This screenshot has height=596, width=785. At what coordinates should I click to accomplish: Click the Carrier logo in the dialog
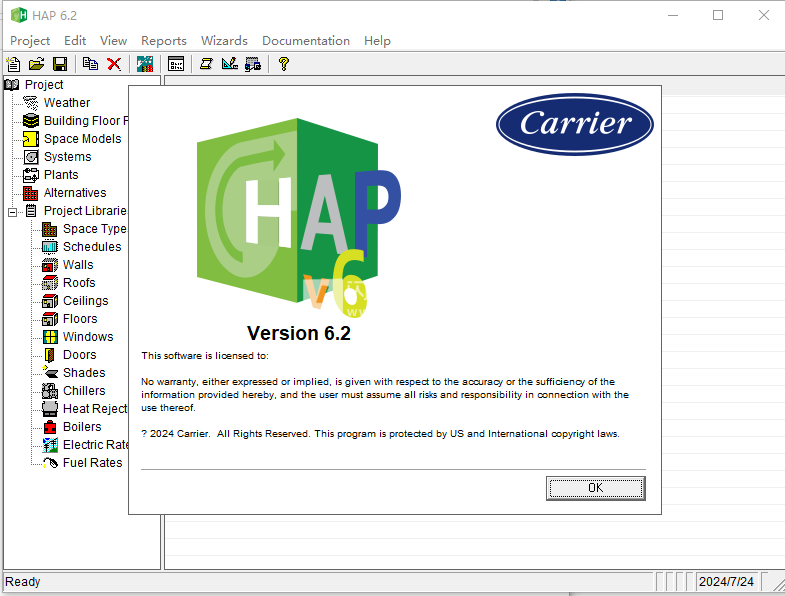click(575, 124)
